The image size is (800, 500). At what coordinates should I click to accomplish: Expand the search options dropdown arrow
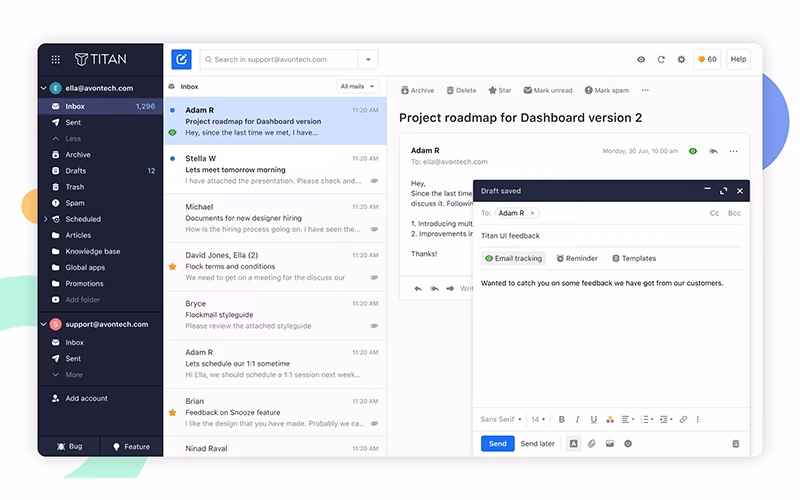(x=368, y=60)
